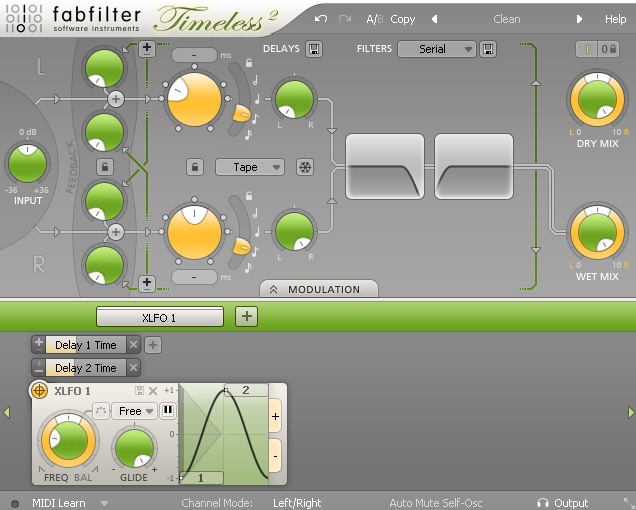Click the XLFO snap/glide shape icon
The height and width of the screenshot is (510, 636).
pos(101,411)
